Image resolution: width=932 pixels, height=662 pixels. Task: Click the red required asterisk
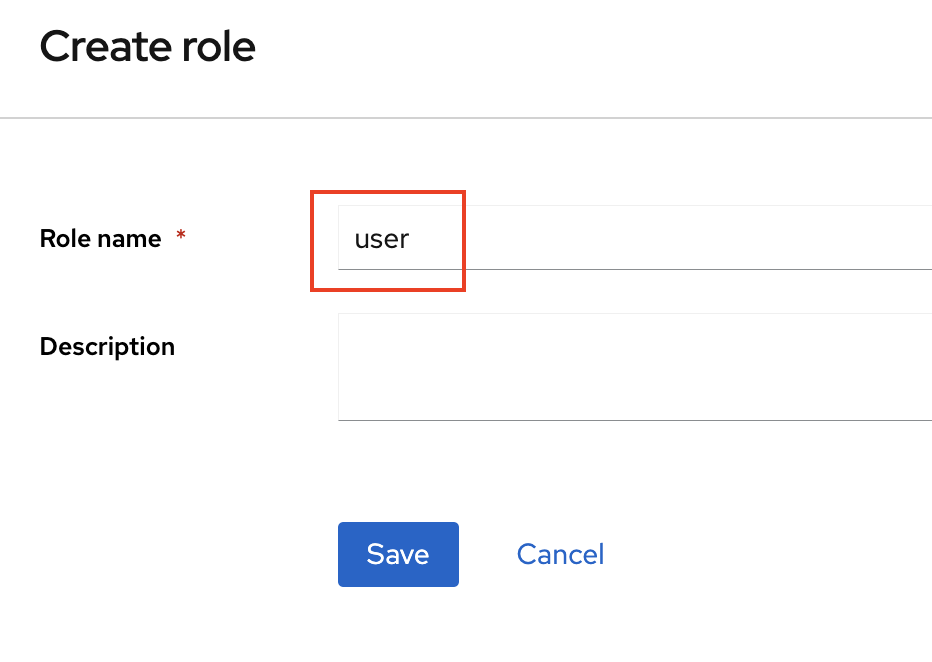coord(181,237)
